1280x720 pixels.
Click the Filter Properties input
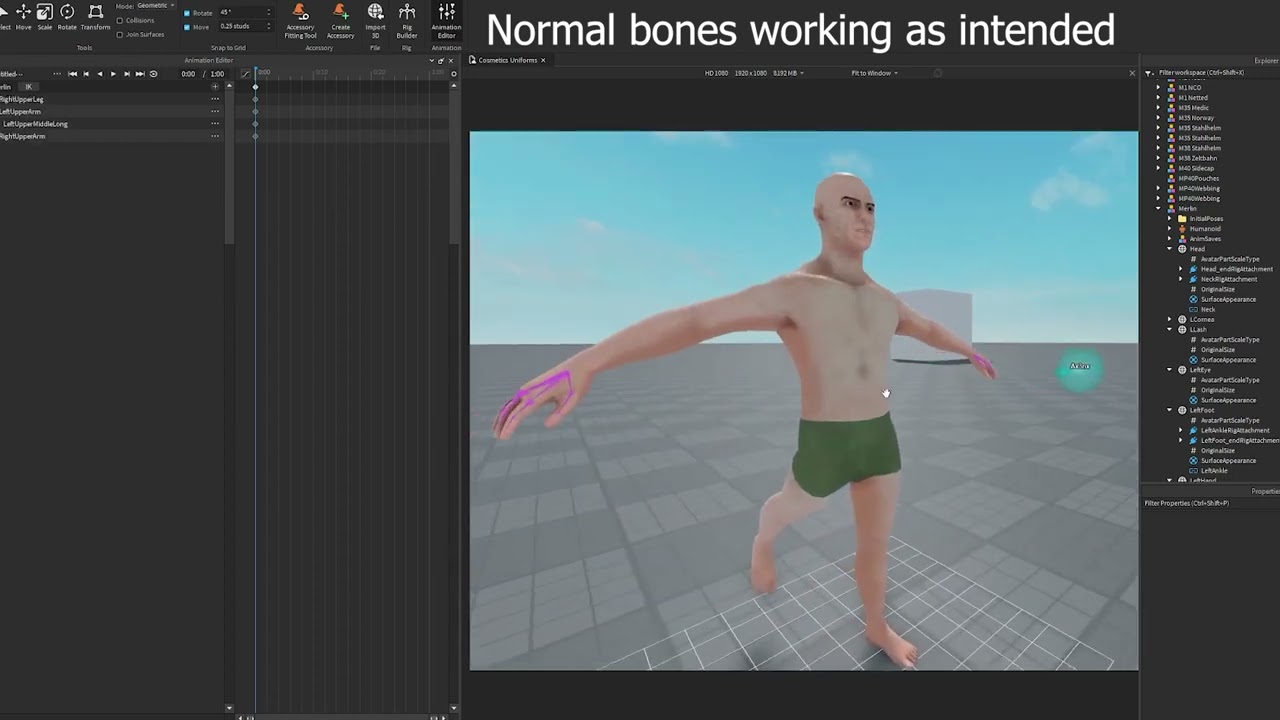tap(1210, 503)
